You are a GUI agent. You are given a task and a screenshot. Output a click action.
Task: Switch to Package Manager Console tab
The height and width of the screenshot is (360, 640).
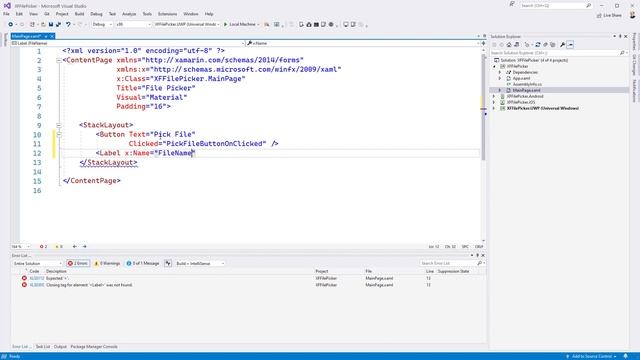click(94, 347)
